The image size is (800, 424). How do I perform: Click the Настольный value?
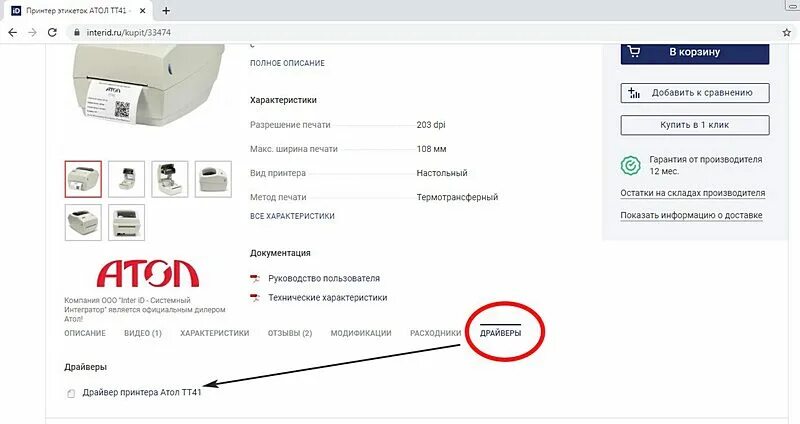coord(442,173)
